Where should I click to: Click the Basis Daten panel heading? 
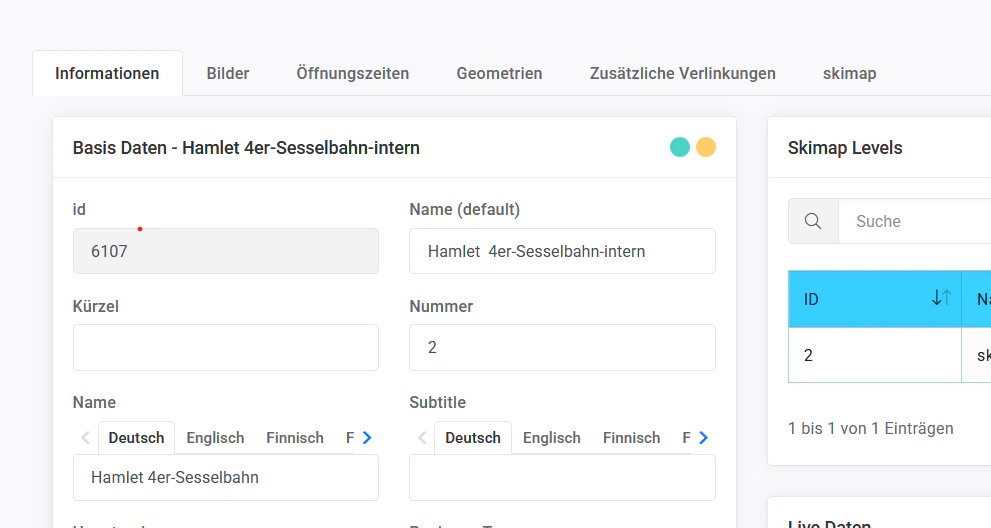coord(246,148)
